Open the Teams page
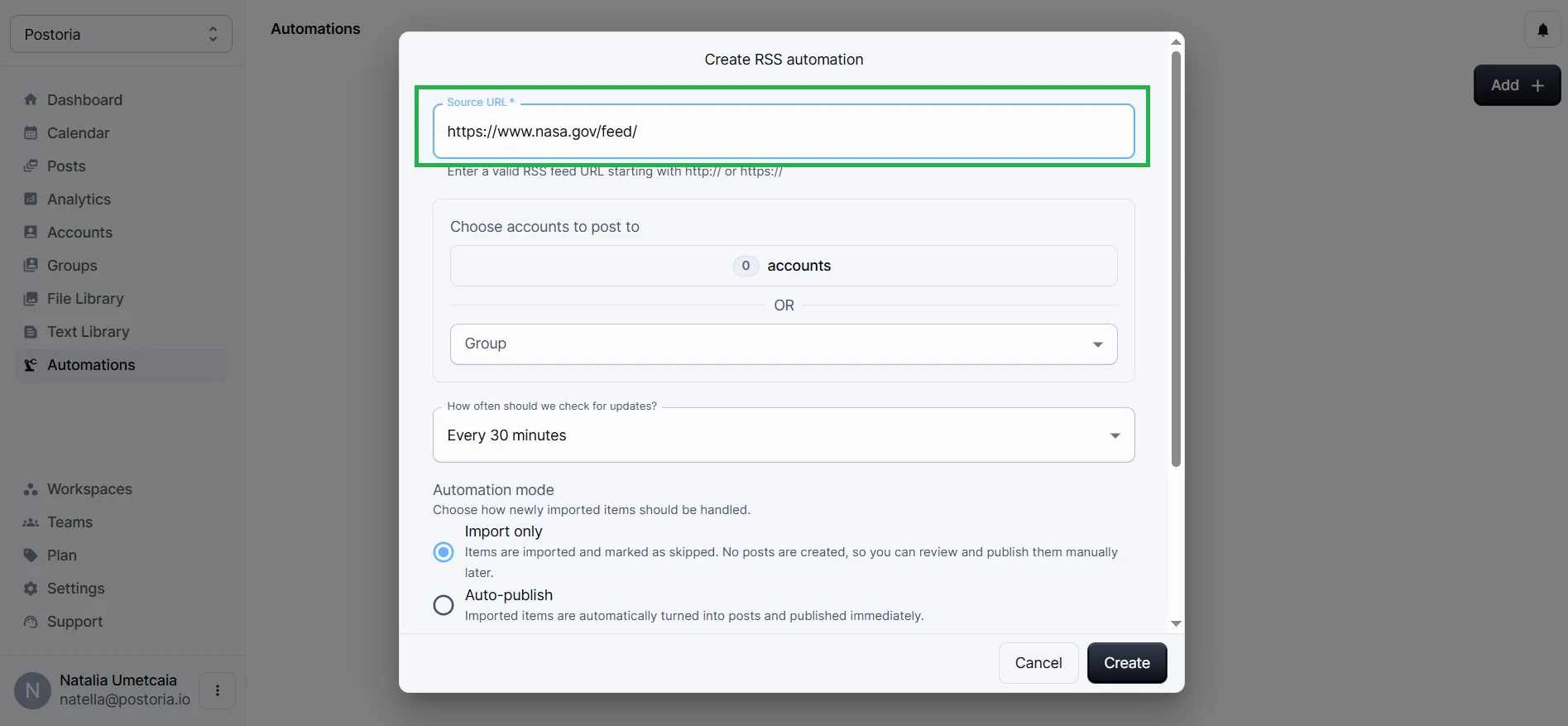The width and height of the screenshot is (1568, 726). point(121,522)
